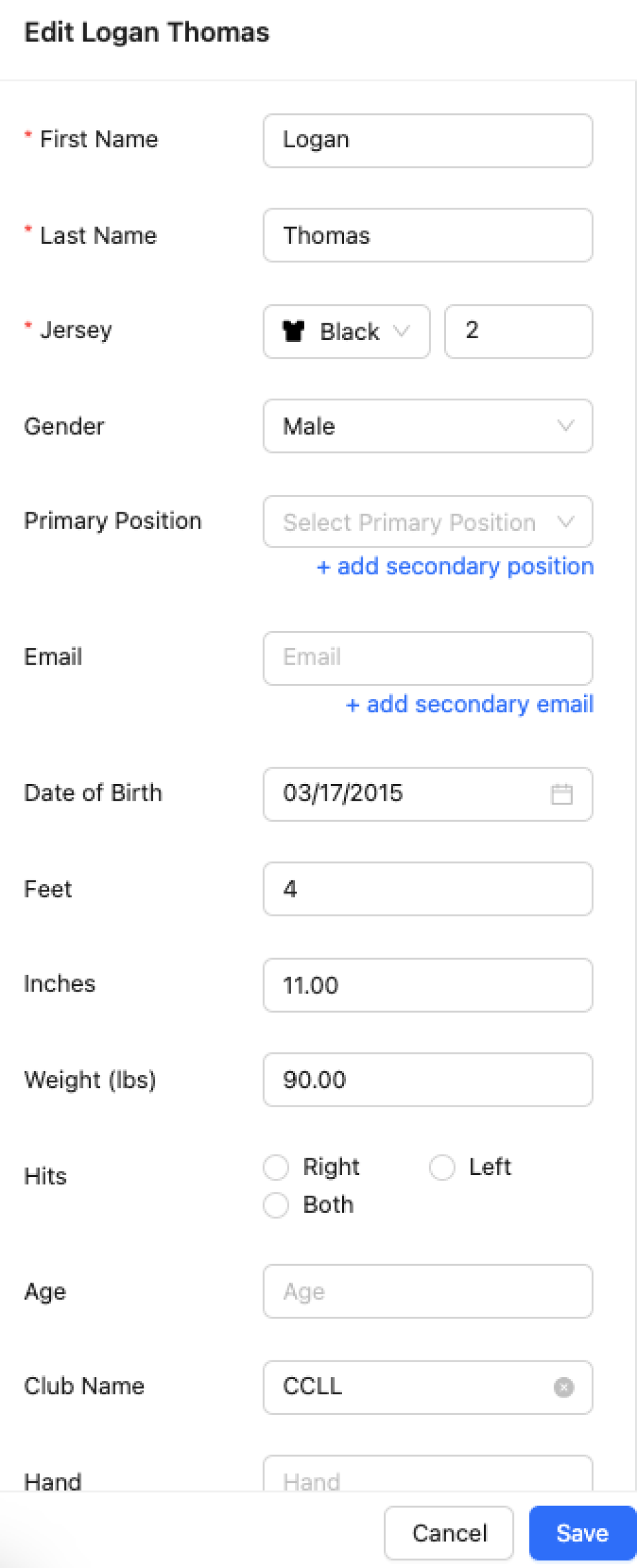Click the Age input field
The image size is (637, 1568).
click(x=427, y=1291)
